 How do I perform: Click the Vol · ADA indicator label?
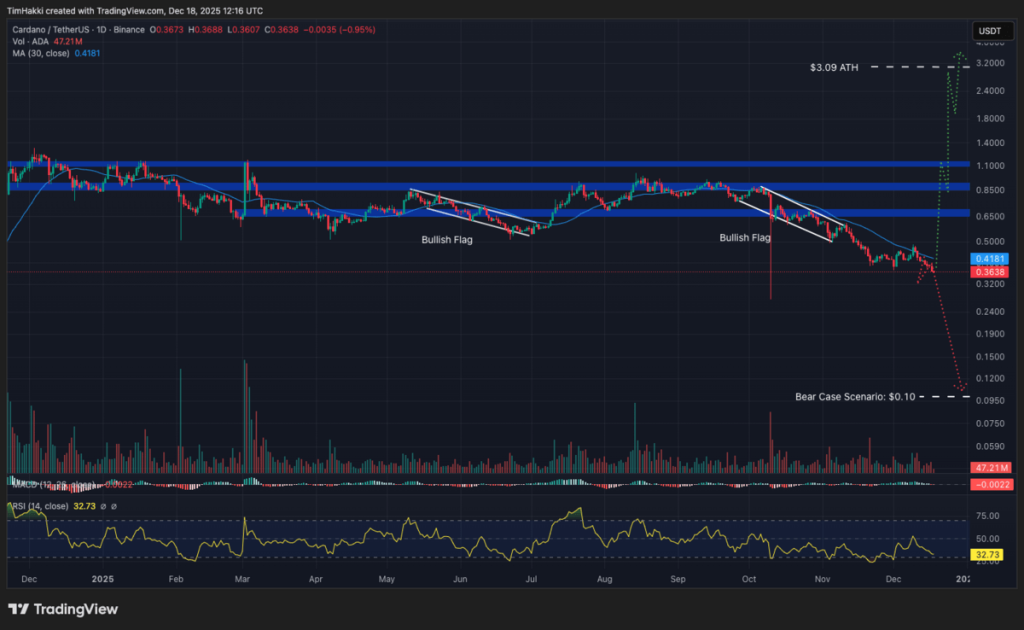click(30, 43)
